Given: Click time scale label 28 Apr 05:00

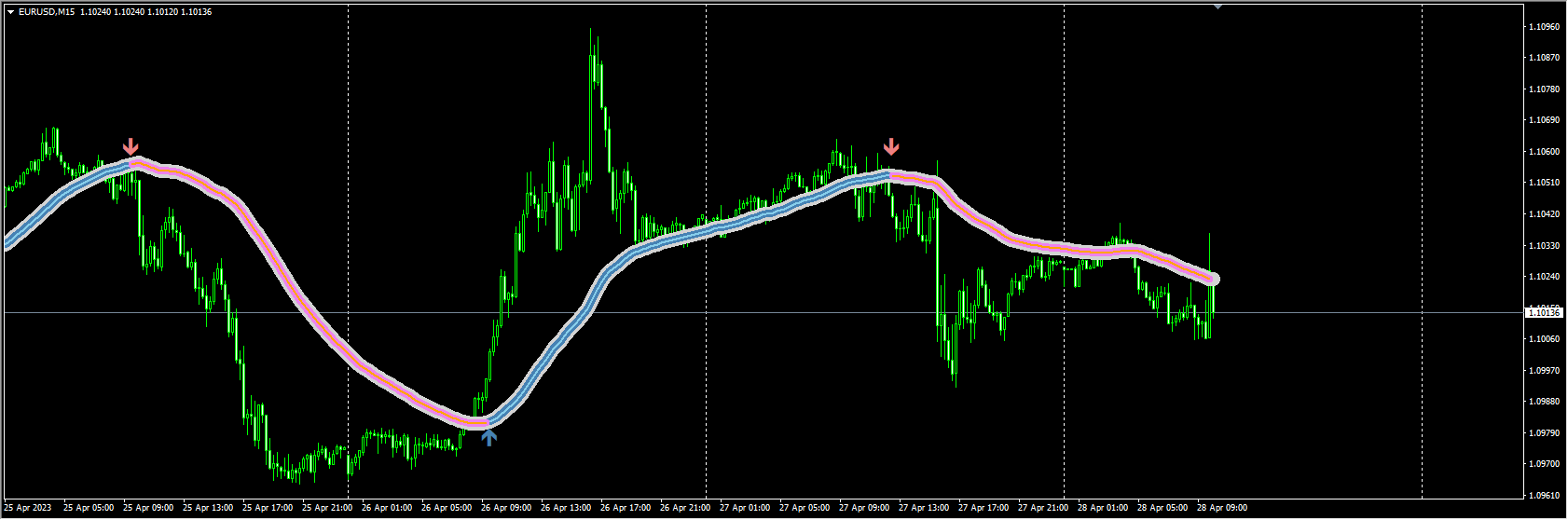Looking at the screenshot, I should [x=1162, y=508].
